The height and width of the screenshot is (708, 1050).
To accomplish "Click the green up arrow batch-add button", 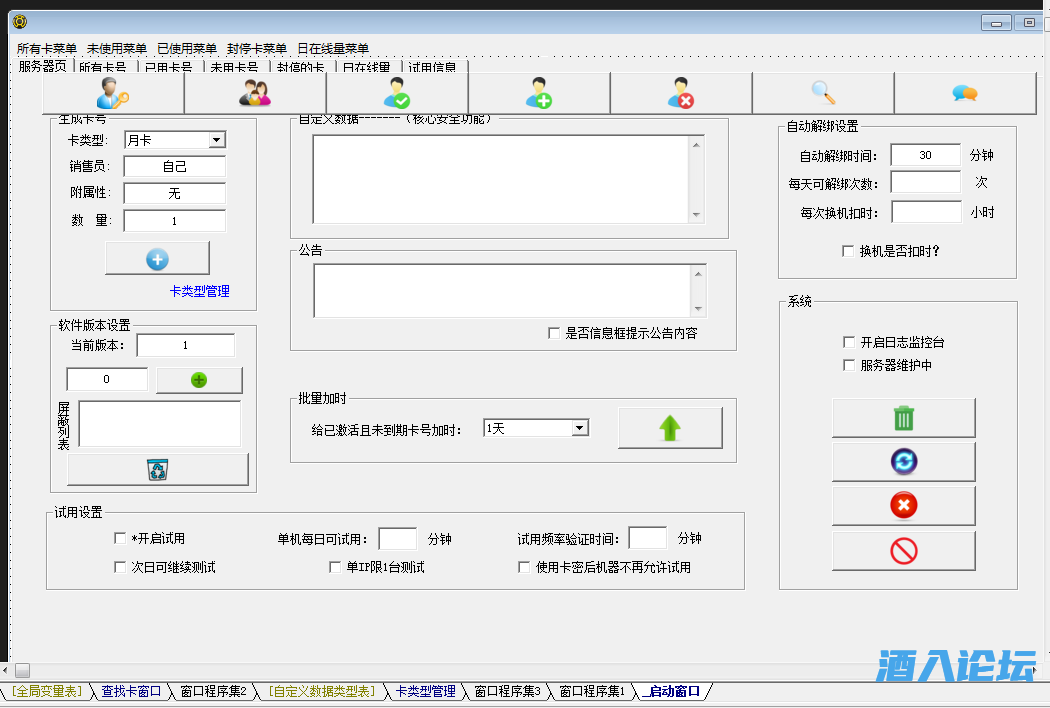I will coord(670,428).
